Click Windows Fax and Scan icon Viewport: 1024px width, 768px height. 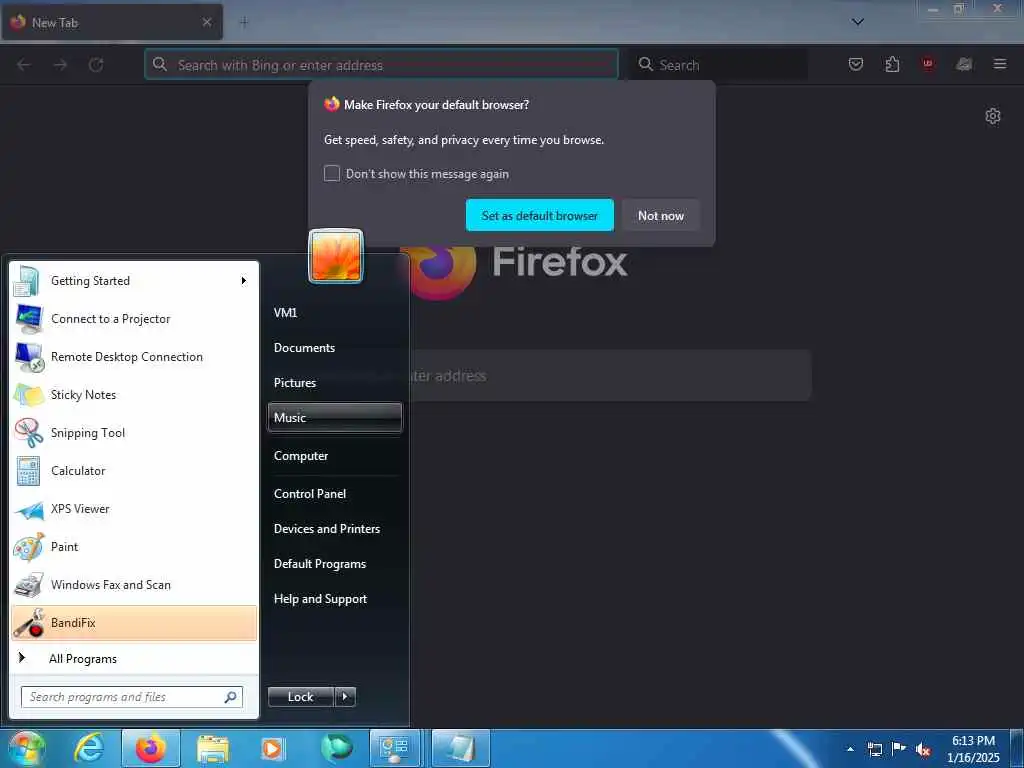(x=29, y=585)
